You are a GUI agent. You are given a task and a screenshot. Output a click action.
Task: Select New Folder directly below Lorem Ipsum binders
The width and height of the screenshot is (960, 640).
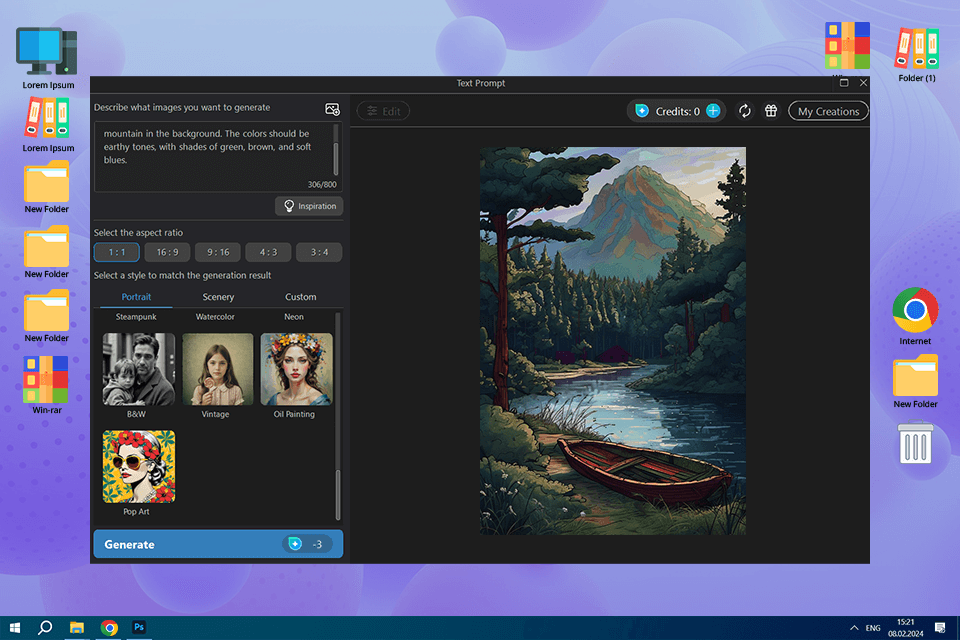pos(47,187)
